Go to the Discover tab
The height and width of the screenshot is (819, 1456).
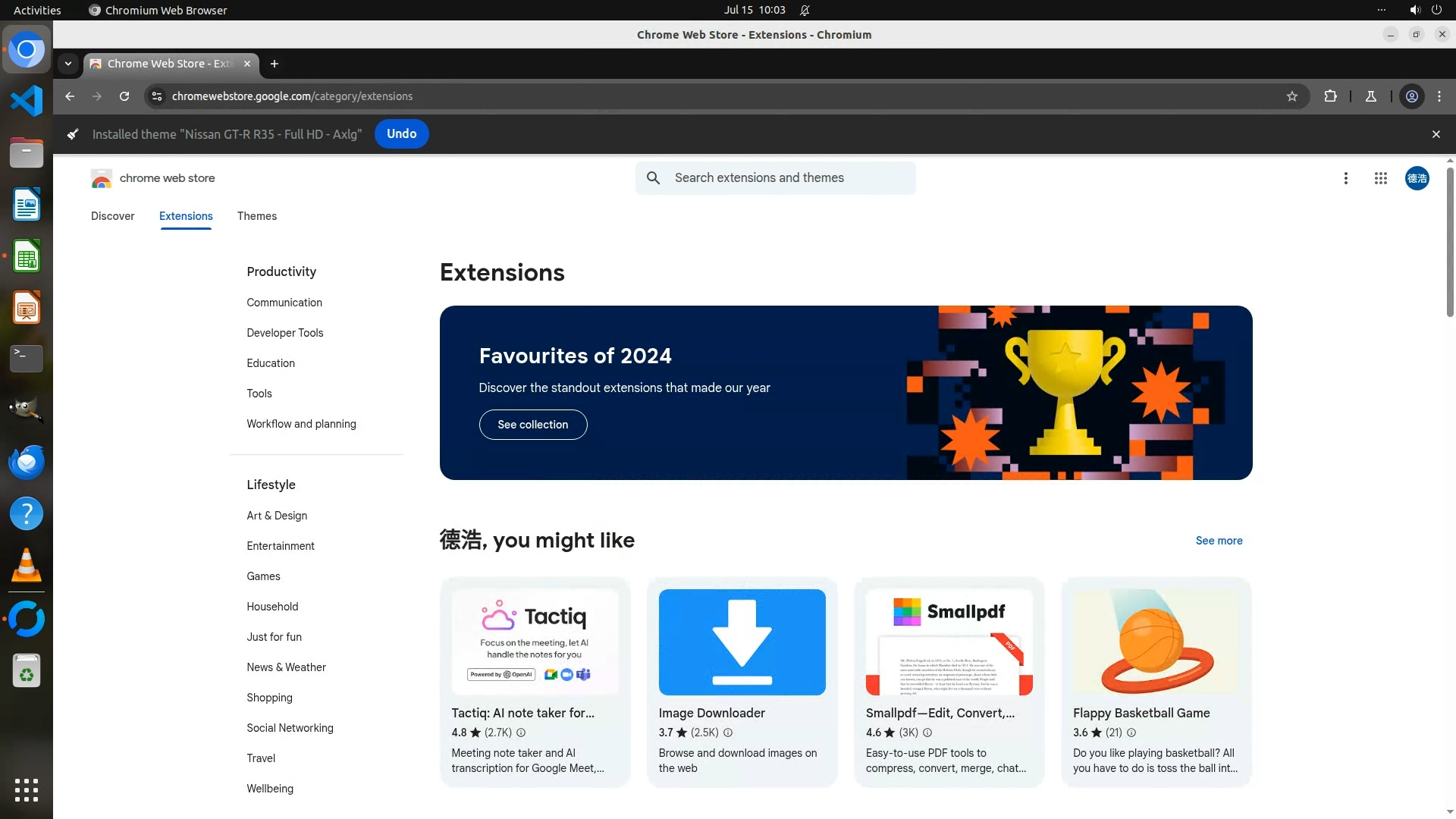[112, 216]
